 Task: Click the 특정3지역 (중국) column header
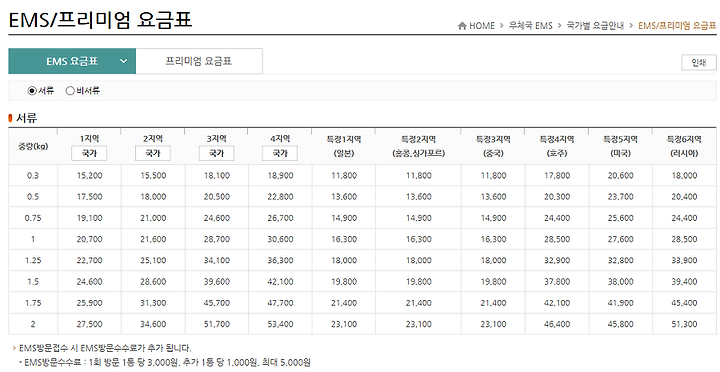(493, 146)
